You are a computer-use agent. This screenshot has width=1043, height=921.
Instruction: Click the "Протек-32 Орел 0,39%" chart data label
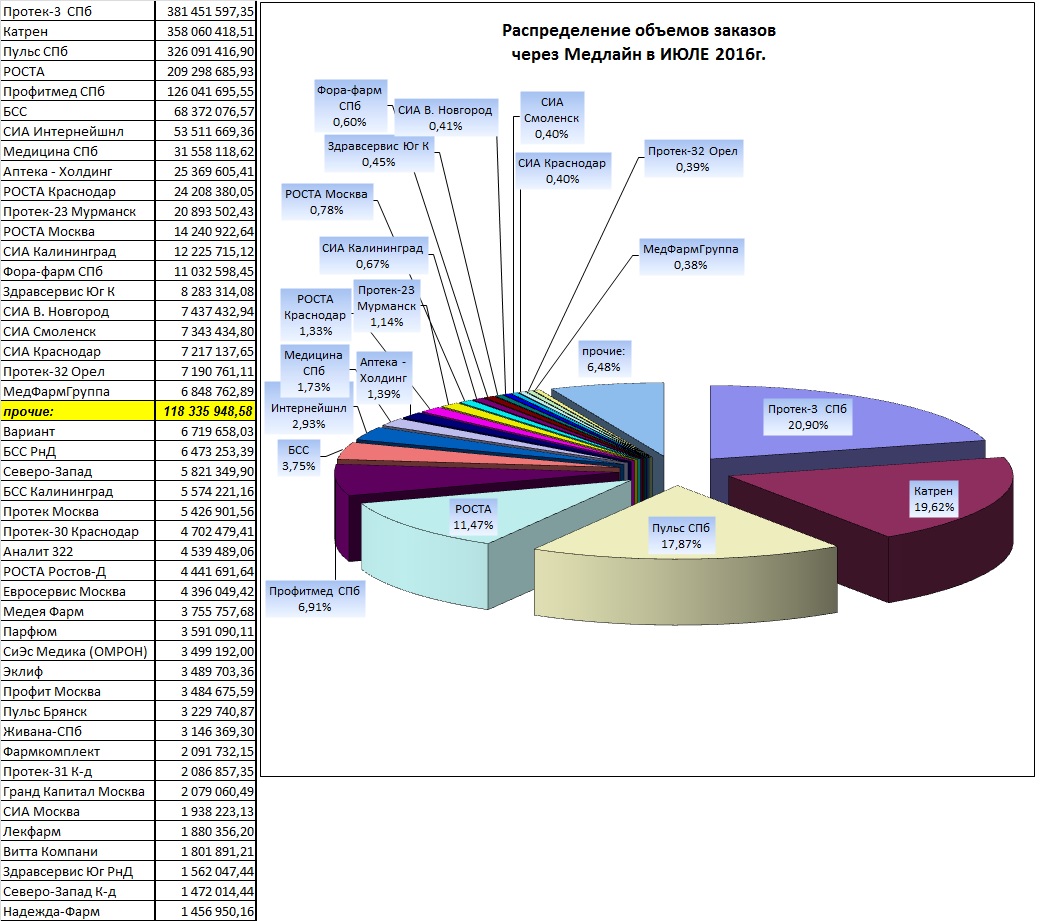tap(693, 159)
